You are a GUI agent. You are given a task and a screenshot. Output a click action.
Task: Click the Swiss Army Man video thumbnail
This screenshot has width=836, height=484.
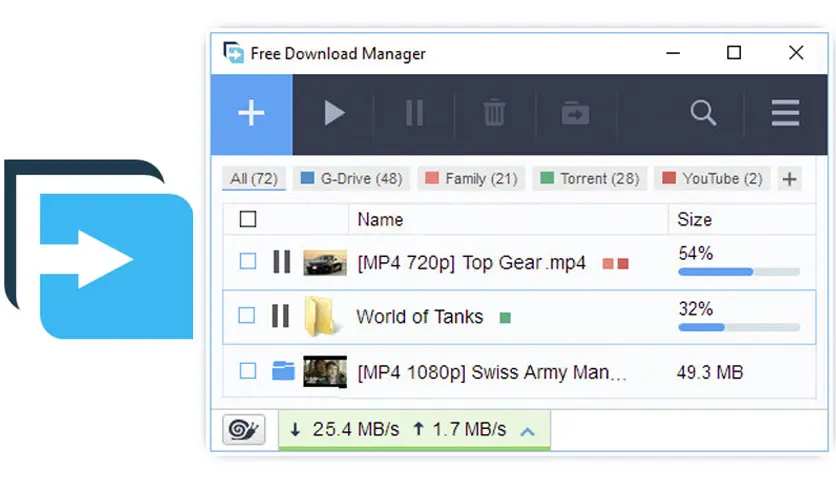coord(325,372)
